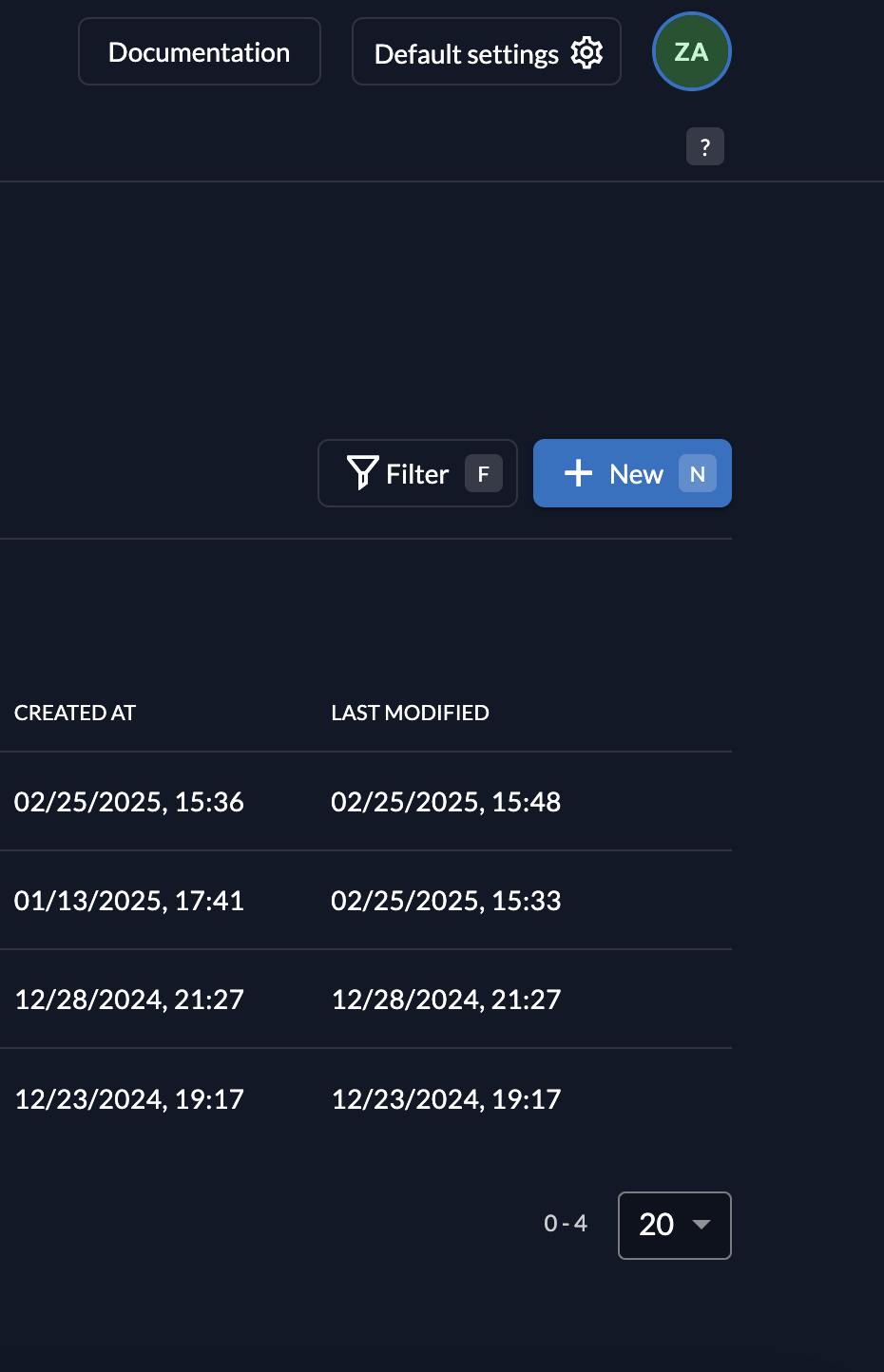Click last modified cell 12/28/2024, 21:27
Image resolution: width=884 pixels, height=1372 pixels.
click(446, 1000)
